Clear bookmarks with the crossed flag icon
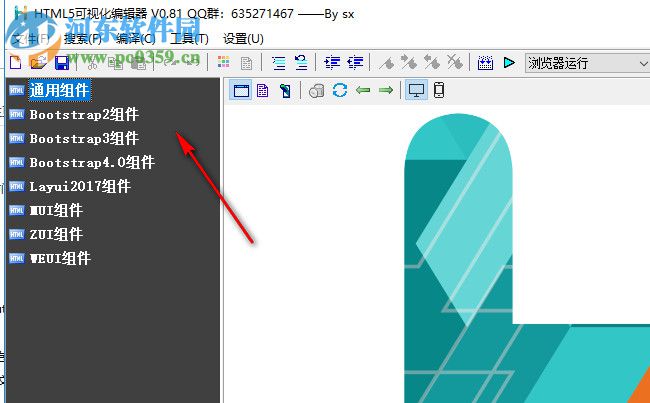The height and width of the screenshot is (403, 650). (455, 63)
